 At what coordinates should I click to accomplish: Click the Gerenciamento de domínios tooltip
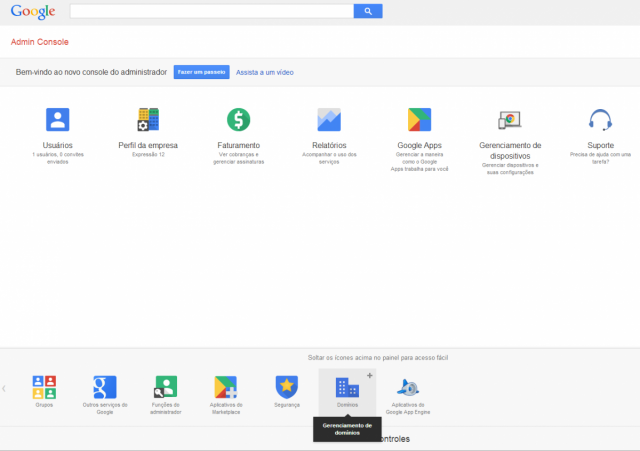(x=347, y=429)
